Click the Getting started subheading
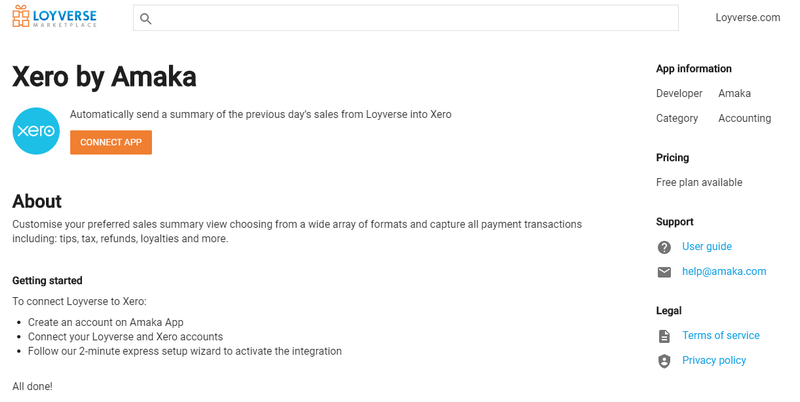The image size is (800, 402). [x=47, y=281]
